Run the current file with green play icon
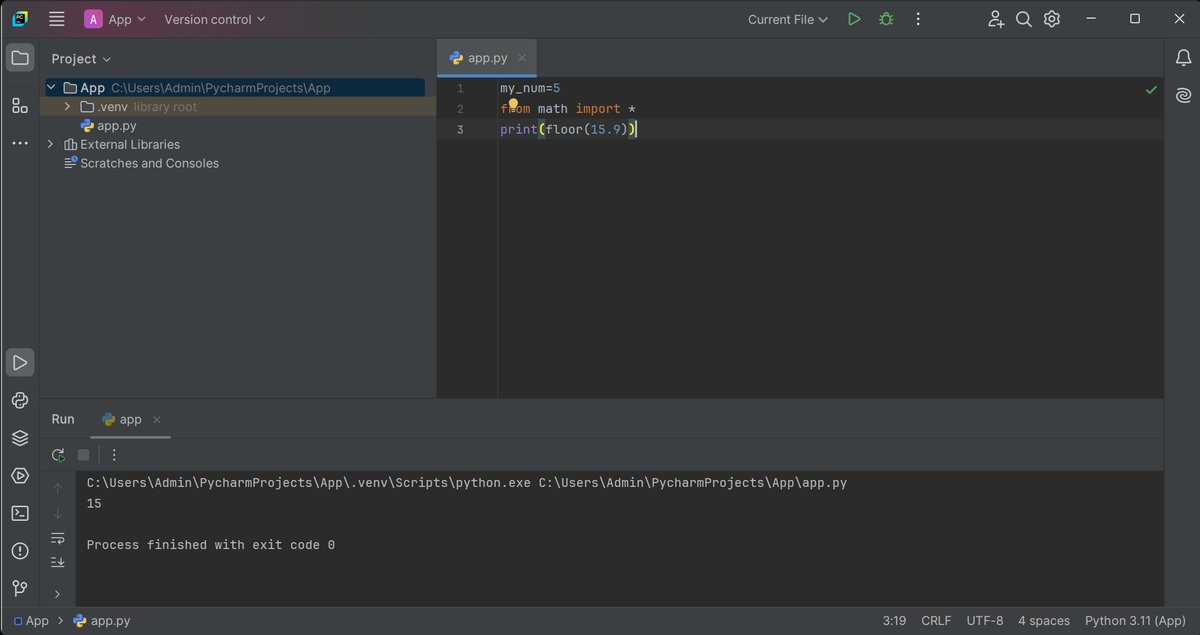 point(854,19)
